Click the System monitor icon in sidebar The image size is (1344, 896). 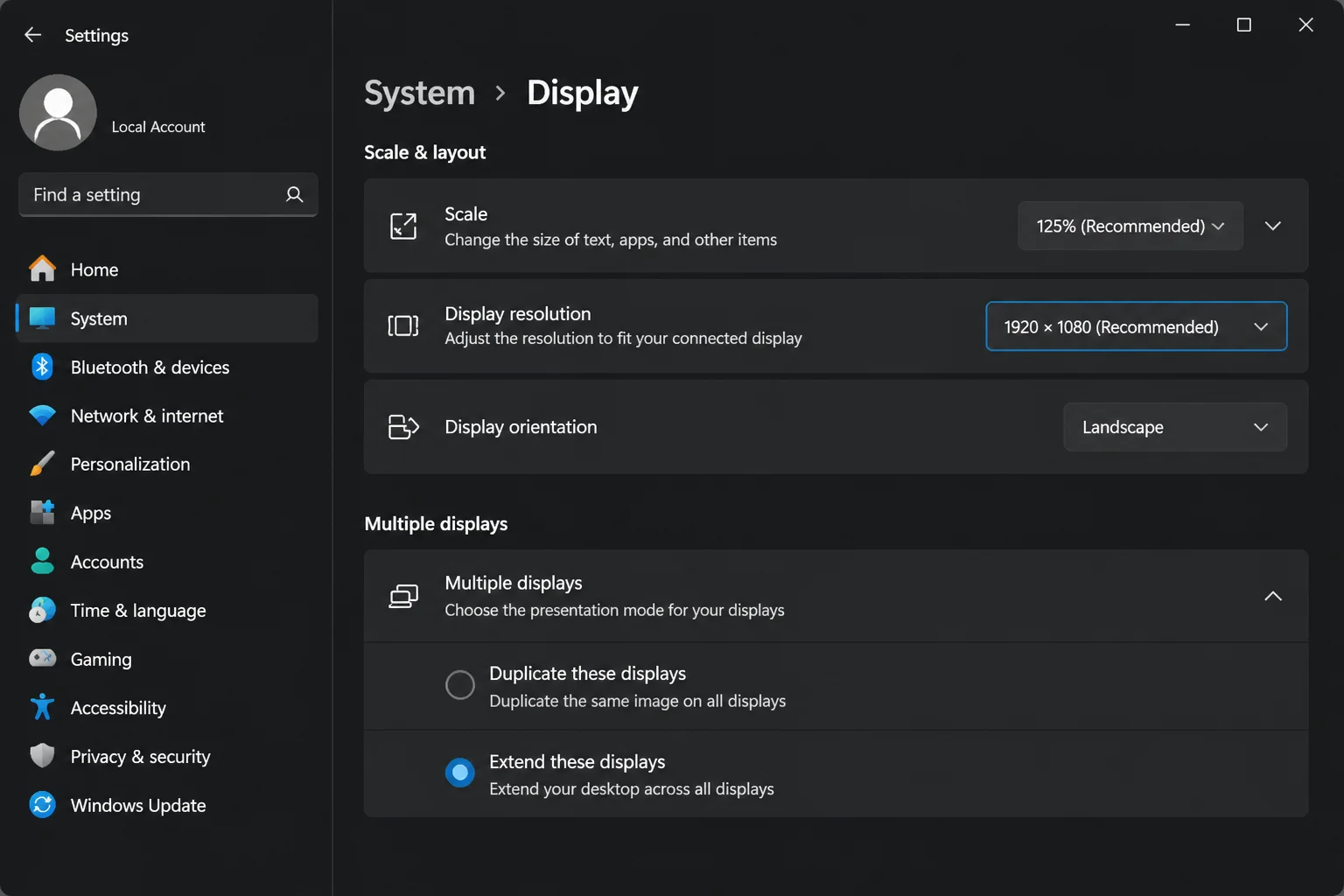tap(42, 318)
